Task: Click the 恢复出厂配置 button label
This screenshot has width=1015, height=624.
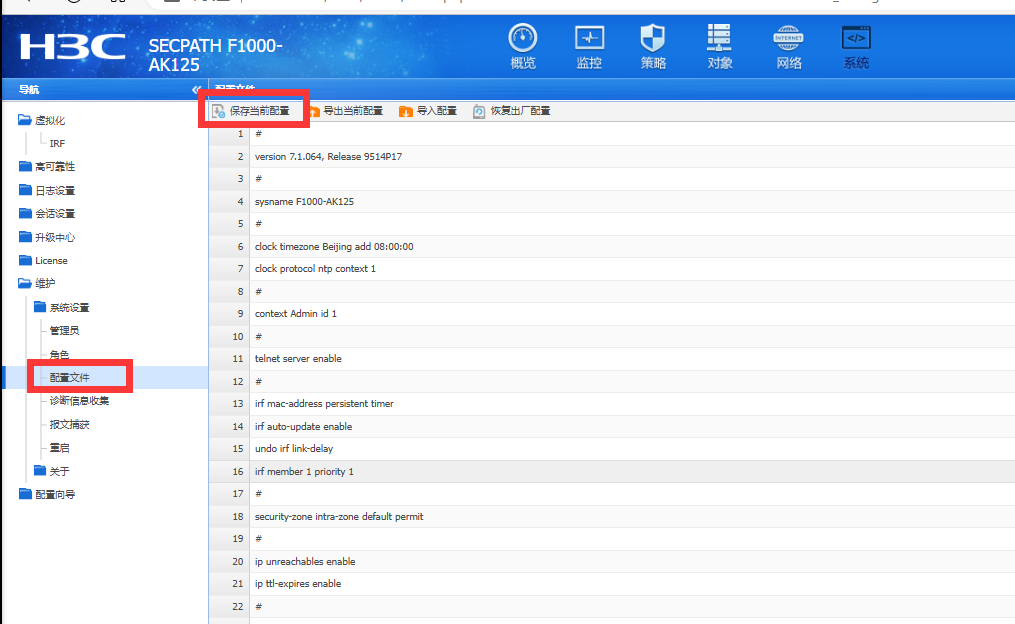Action: click(520, 111)
